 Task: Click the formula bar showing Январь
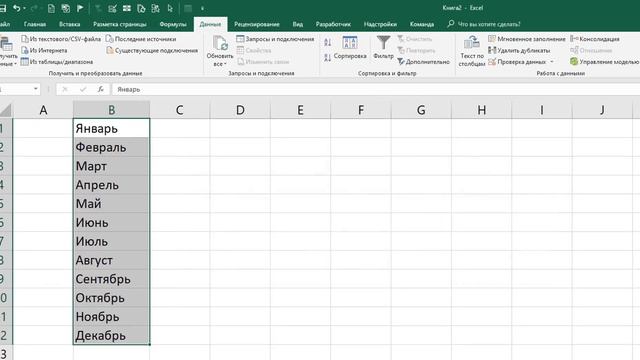(376, 89)
